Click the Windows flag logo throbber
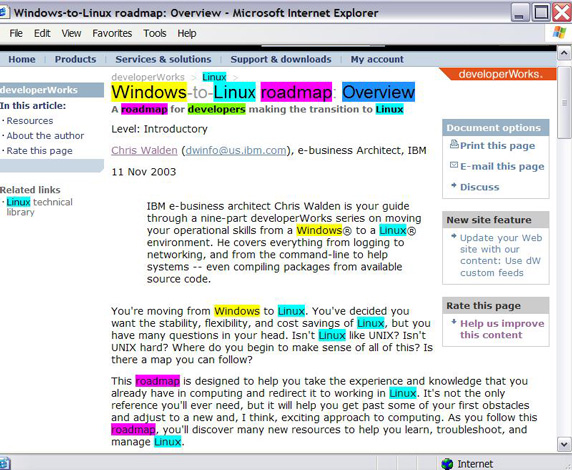The height and width of the screenshot is (470, 572). coord(559,32)
